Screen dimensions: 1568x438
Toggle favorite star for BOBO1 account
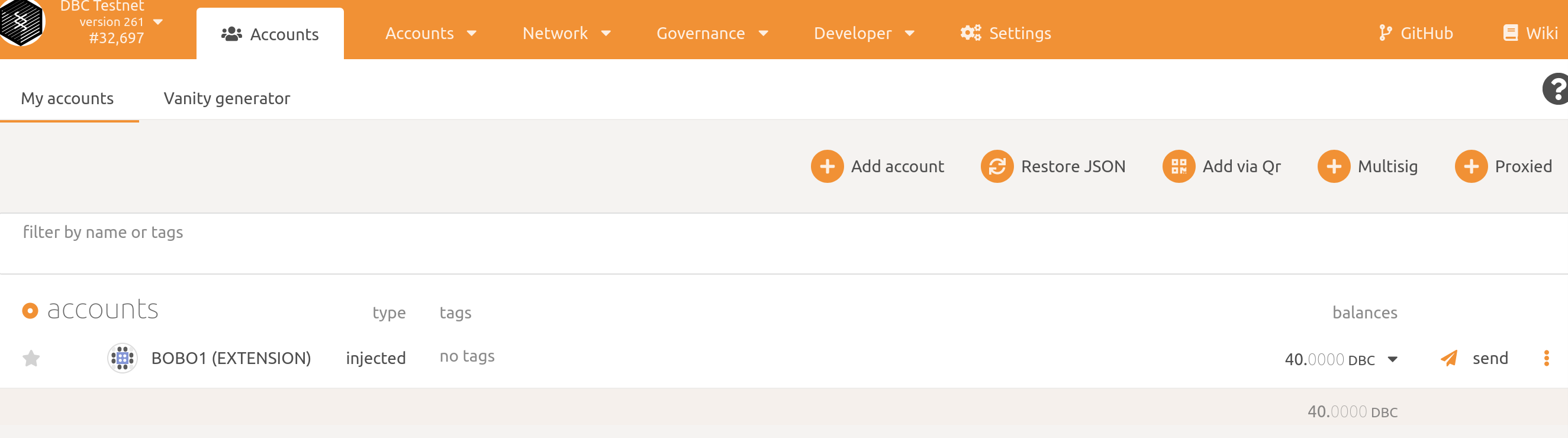[x=31, y=358]
